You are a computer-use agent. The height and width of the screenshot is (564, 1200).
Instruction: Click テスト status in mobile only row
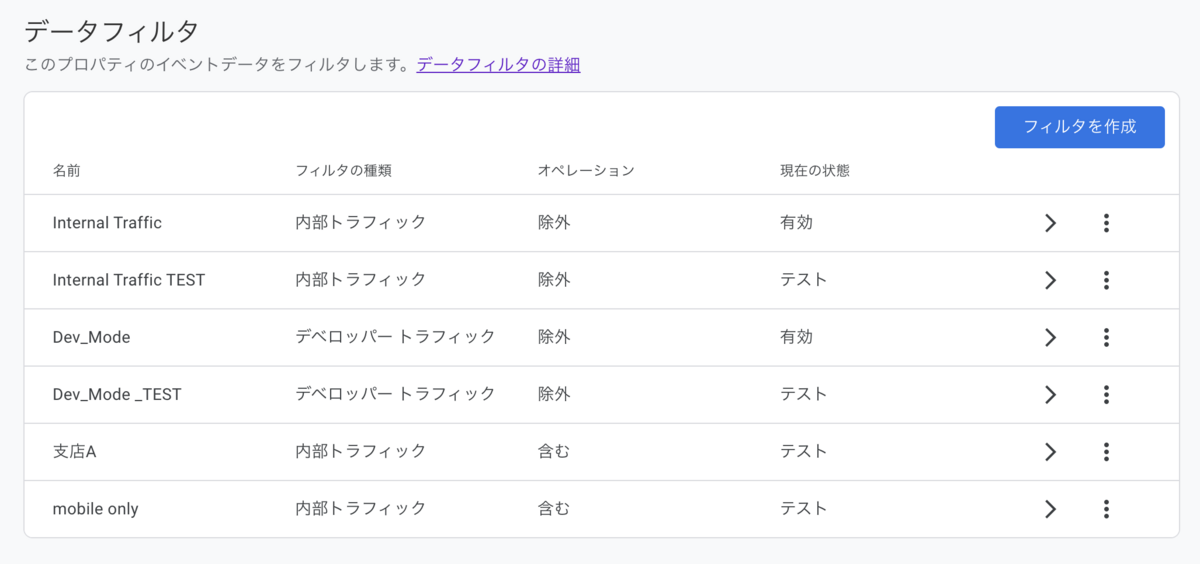coord(804,509)
